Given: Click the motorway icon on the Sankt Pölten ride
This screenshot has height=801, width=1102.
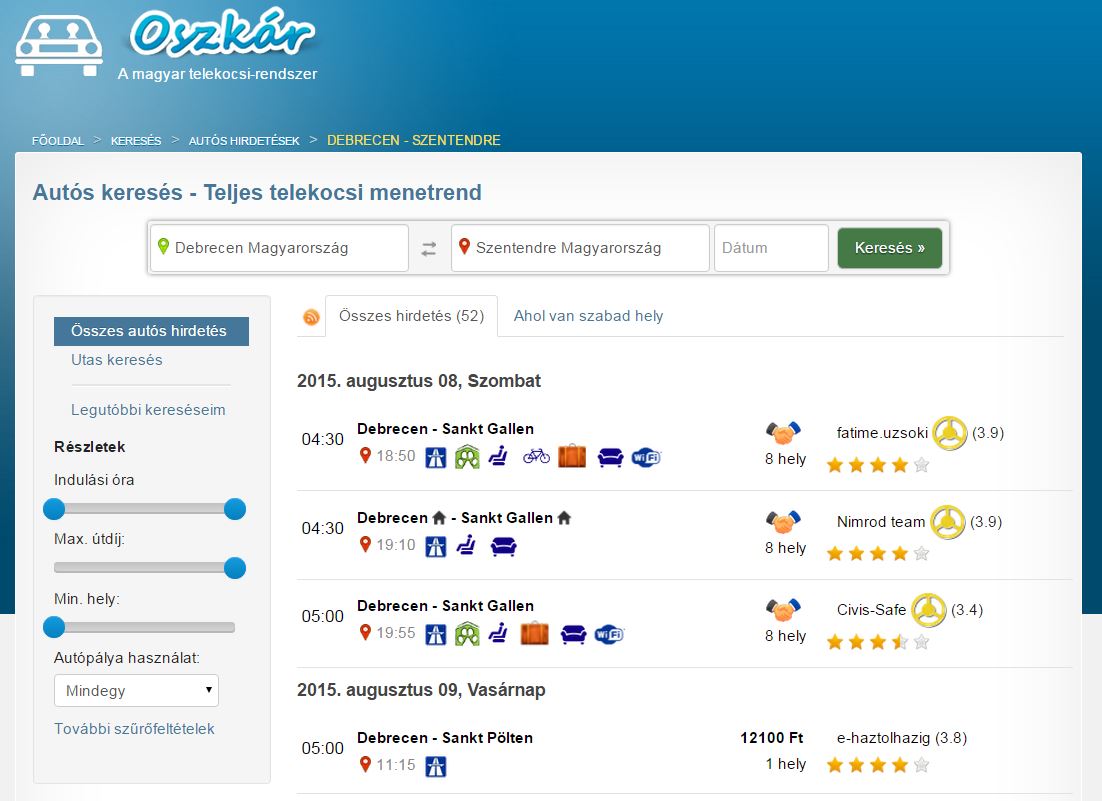Looking at the screenshot, I should click(436, 767).
